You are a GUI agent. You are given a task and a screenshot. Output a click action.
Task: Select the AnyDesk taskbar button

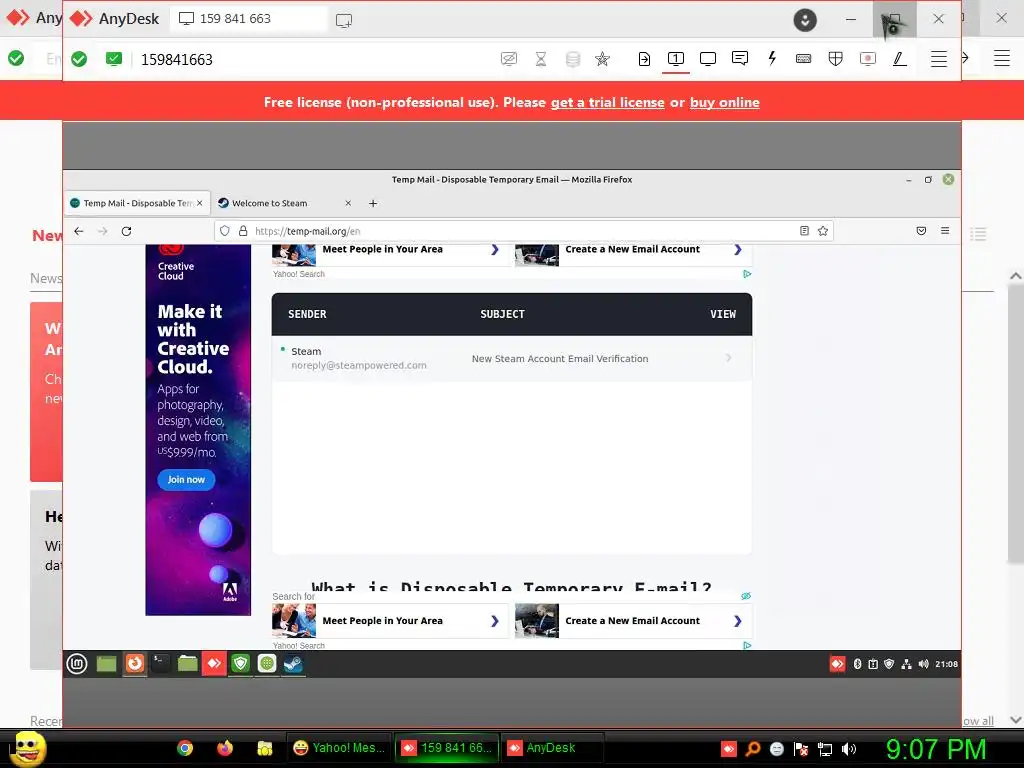[x=552, y=748]
